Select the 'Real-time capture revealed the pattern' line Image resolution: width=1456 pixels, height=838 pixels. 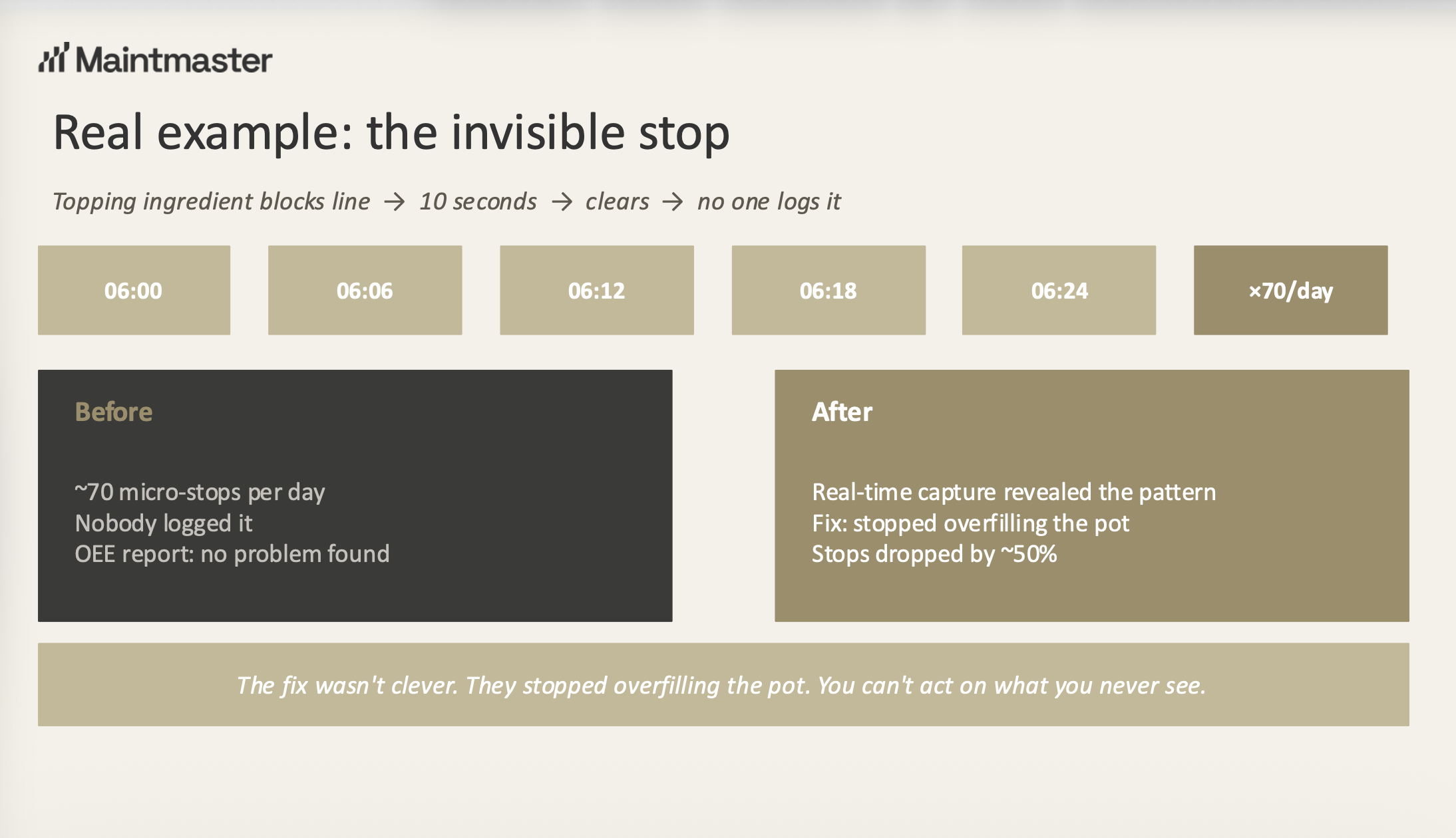1013,492
